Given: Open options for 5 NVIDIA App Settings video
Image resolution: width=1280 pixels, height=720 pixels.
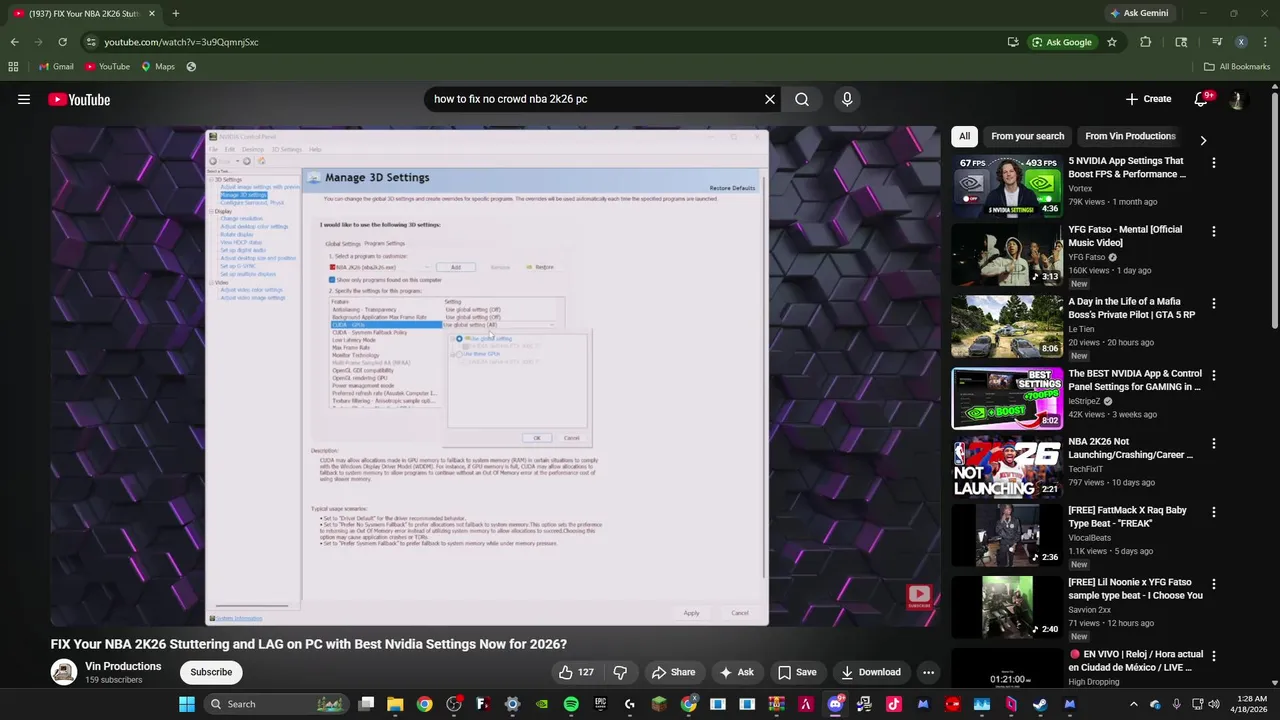Looking at the screenshot, I should coord(1214,162).
